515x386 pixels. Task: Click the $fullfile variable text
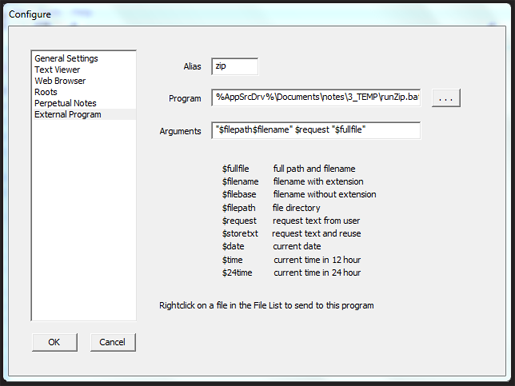(x=236, y=169)
